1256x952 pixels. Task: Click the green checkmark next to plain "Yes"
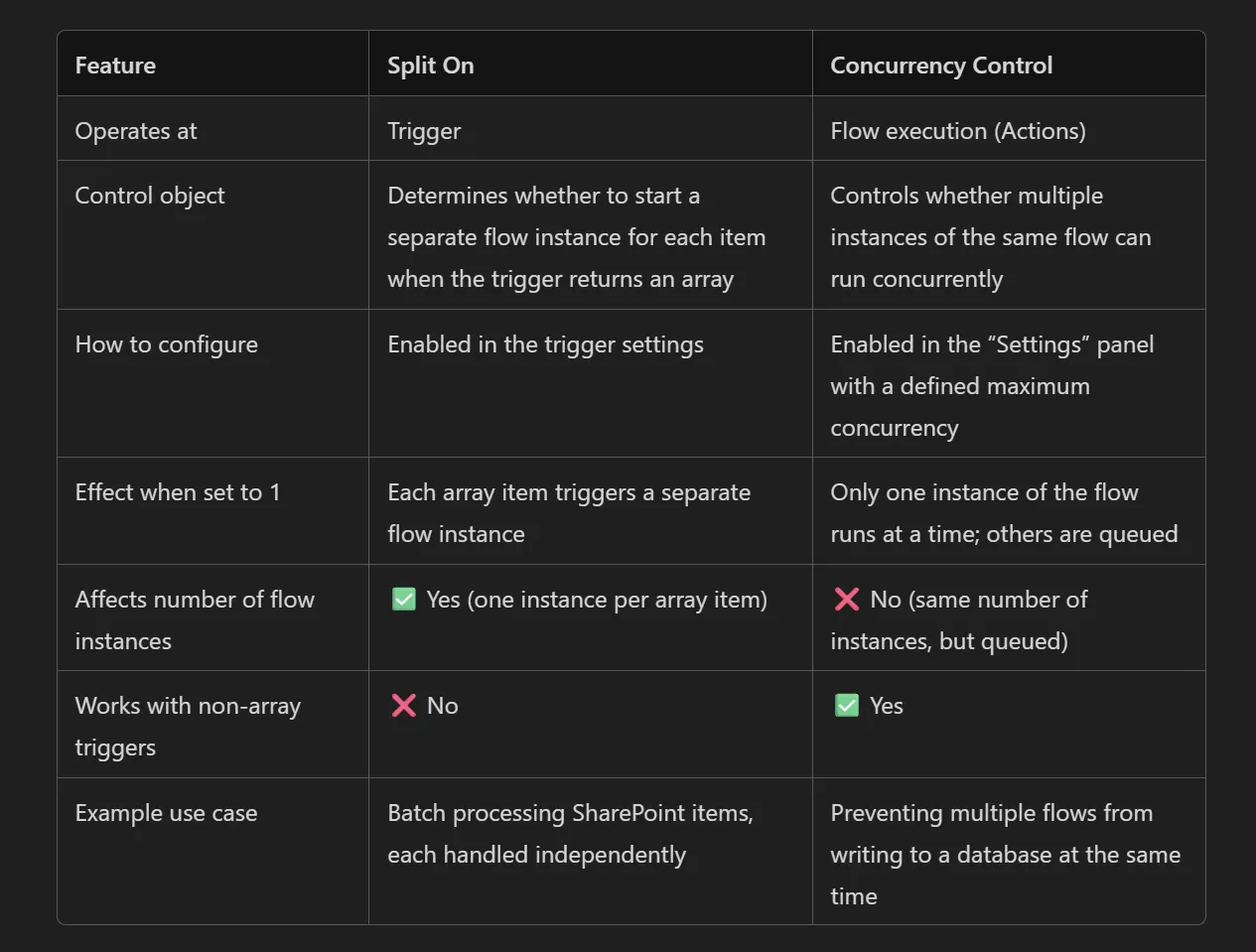click(x=847, y=705)
